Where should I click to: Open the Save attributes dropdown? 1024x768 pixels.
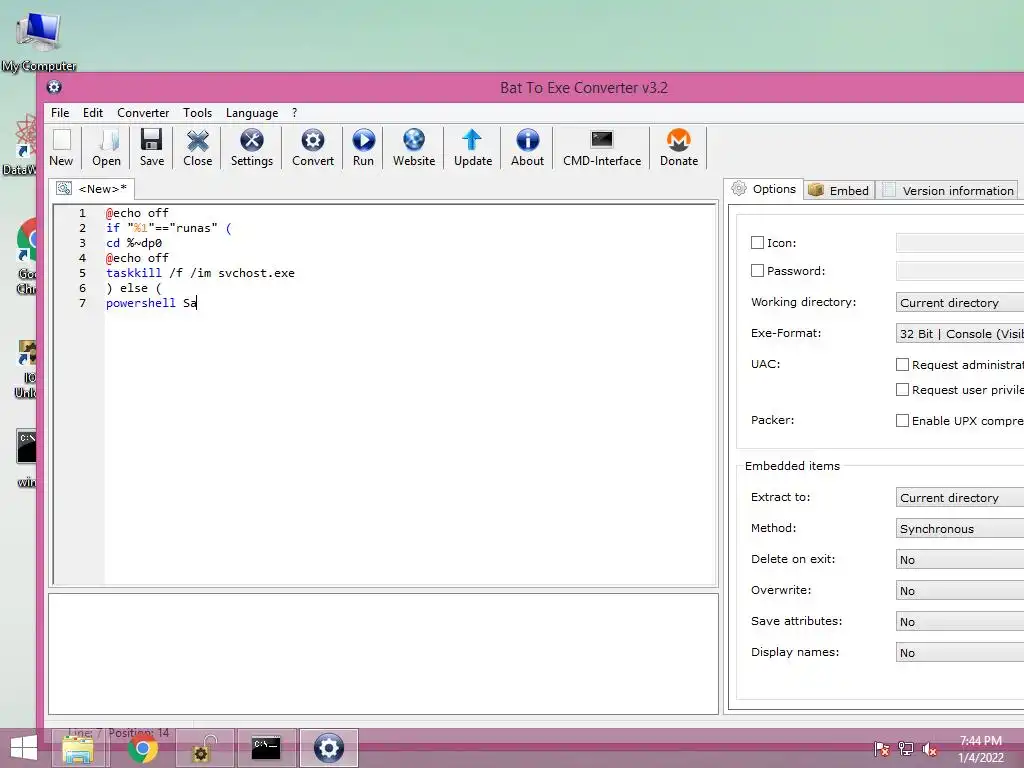960,622
